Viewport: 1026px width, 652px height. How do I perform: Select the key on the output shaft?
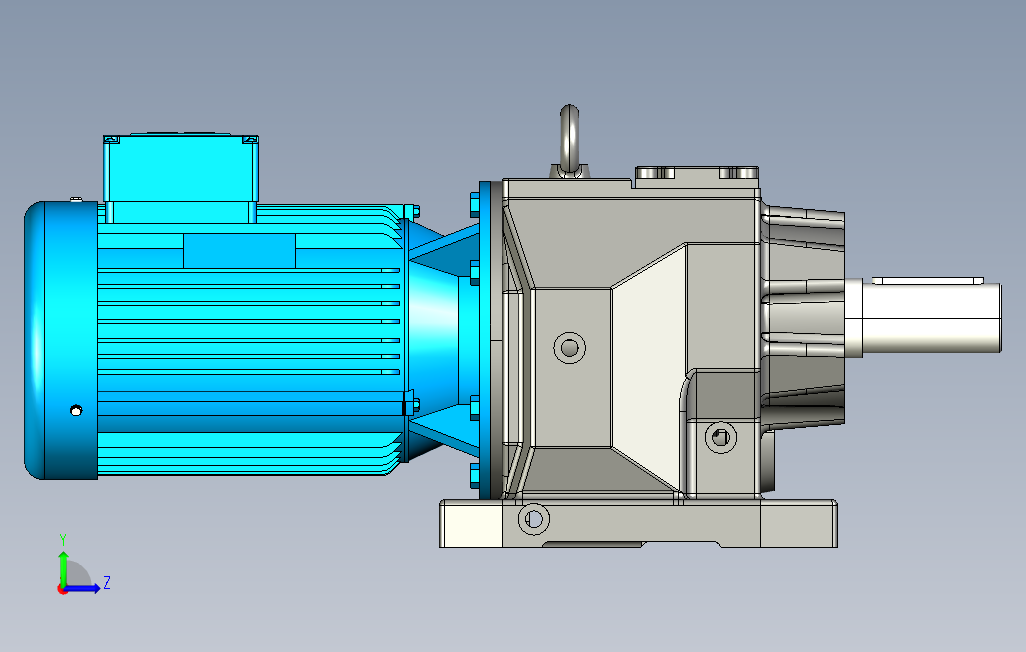(x=927, y=280)
